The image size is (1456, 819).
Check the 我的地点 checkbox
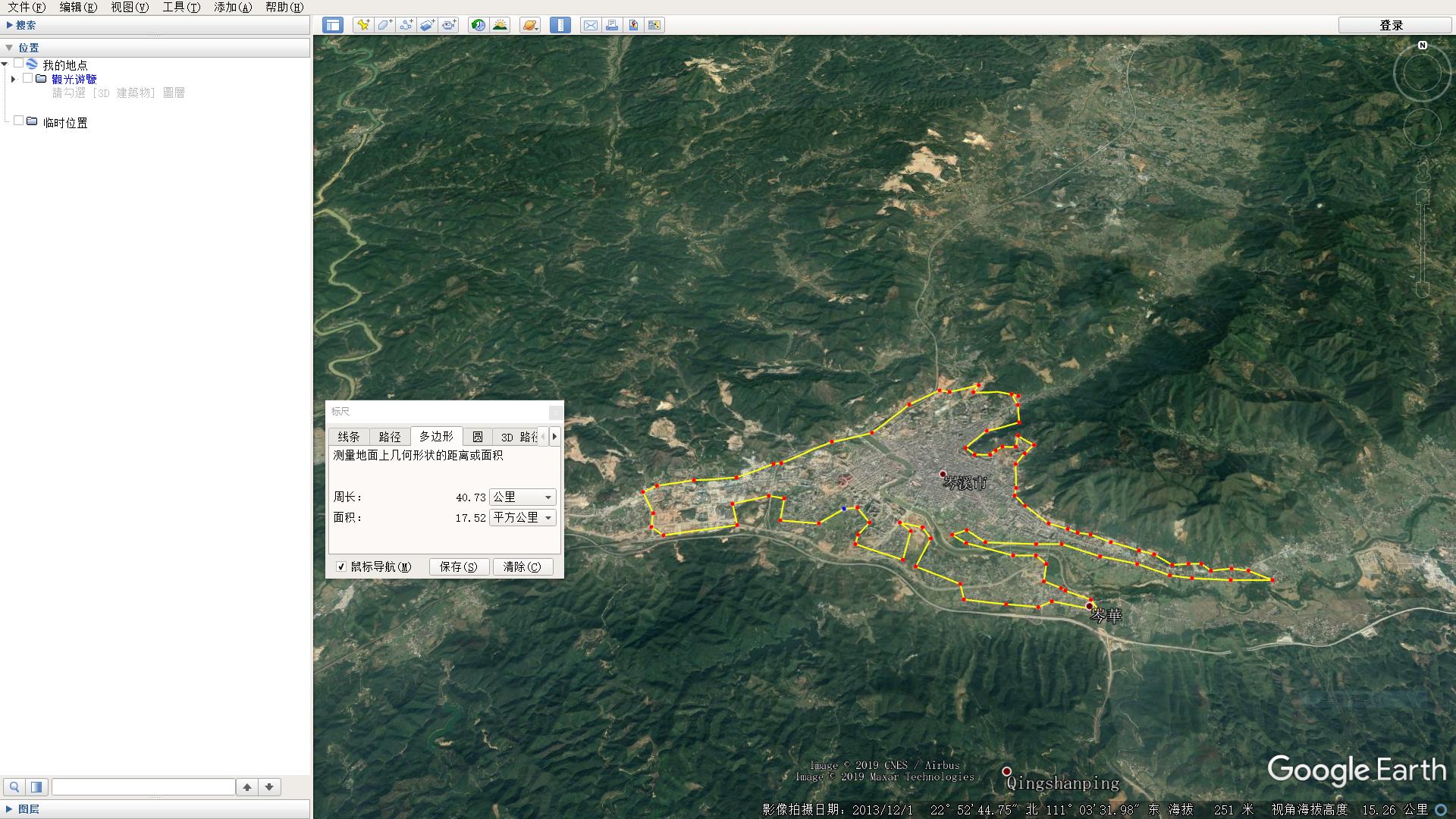tap(19, 64)
